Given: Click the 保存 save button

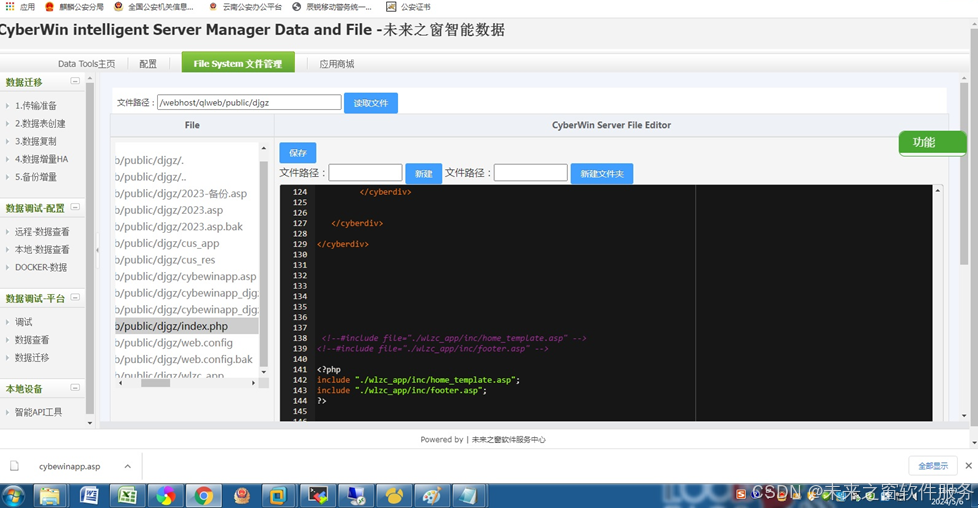Looking at the screenshot, I should click(298, 153).
